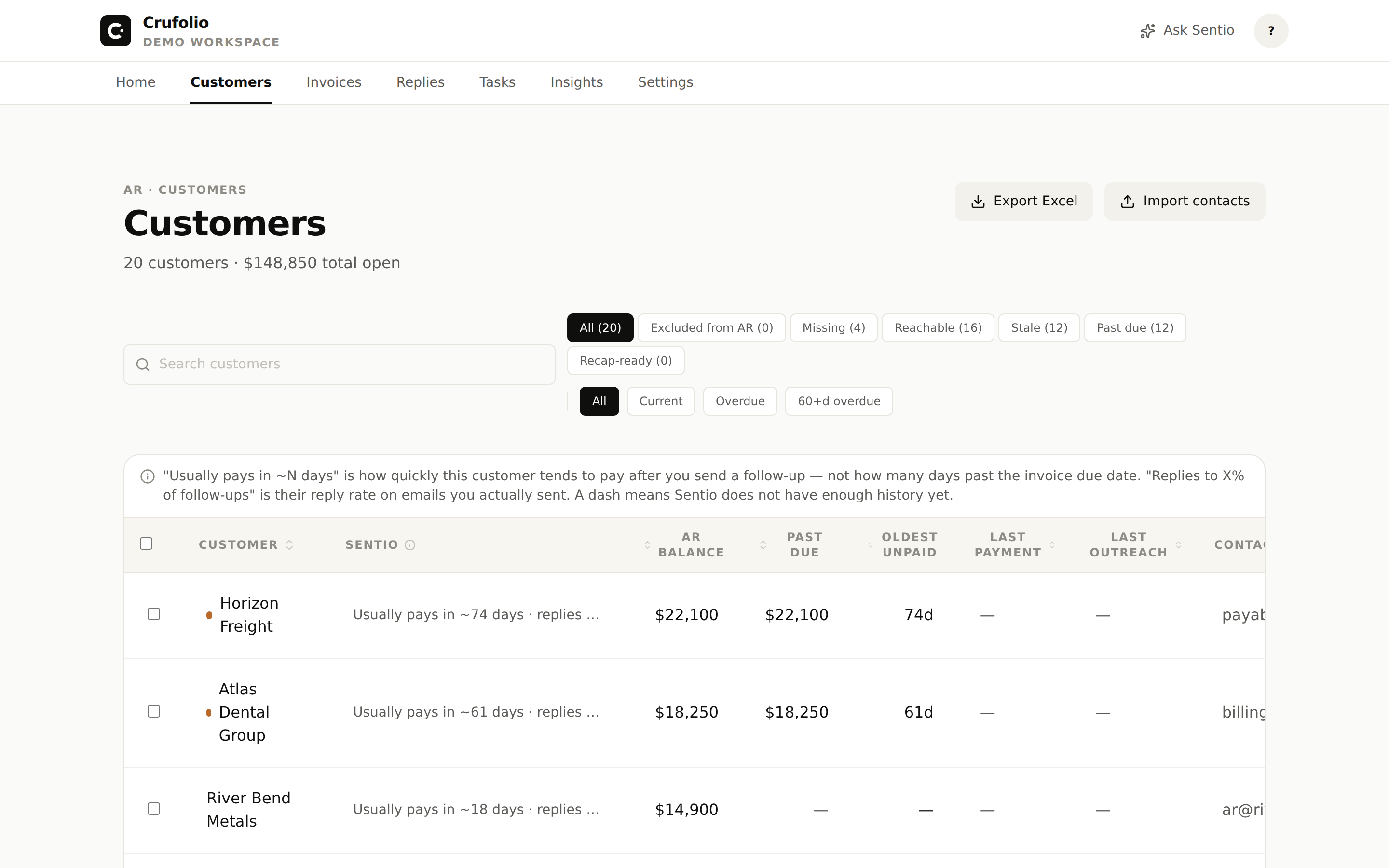Sort by Oldest Unpaid column arrows
The height and width of the screenshot is (868, 1389).
(871, 545)
